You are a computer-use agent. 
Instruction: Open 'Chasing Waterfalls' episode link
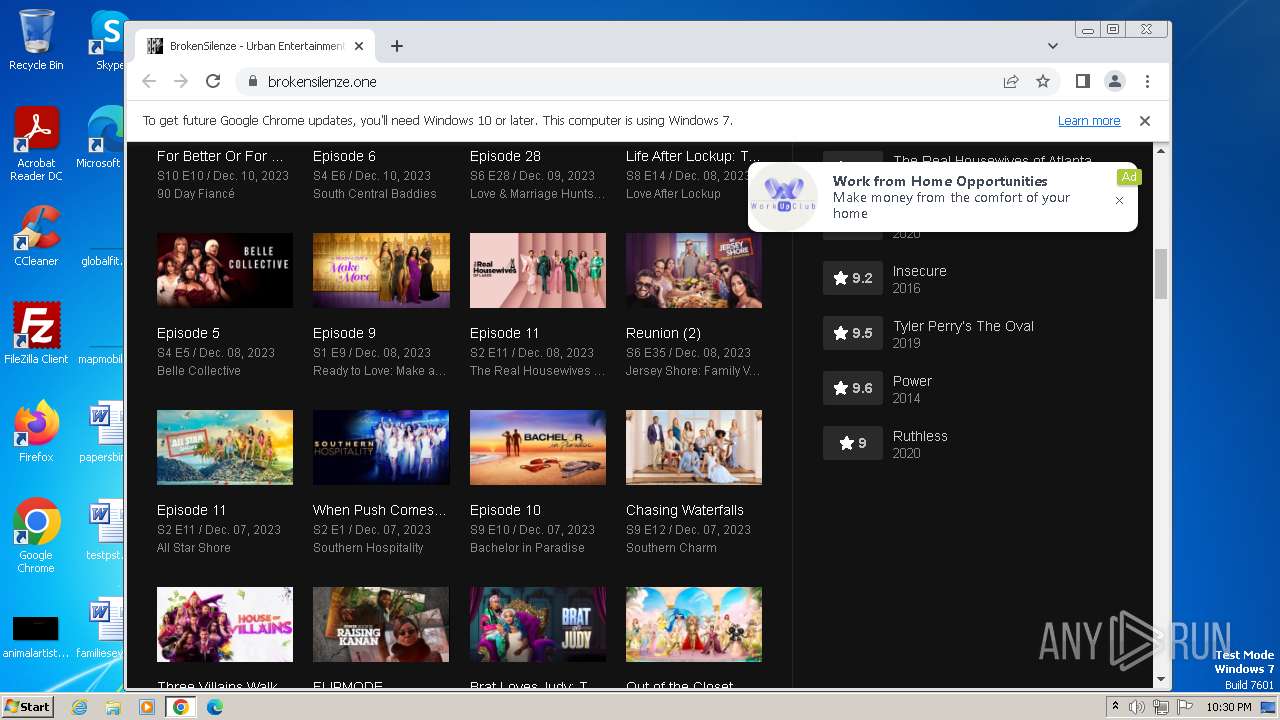coord(685,510)
